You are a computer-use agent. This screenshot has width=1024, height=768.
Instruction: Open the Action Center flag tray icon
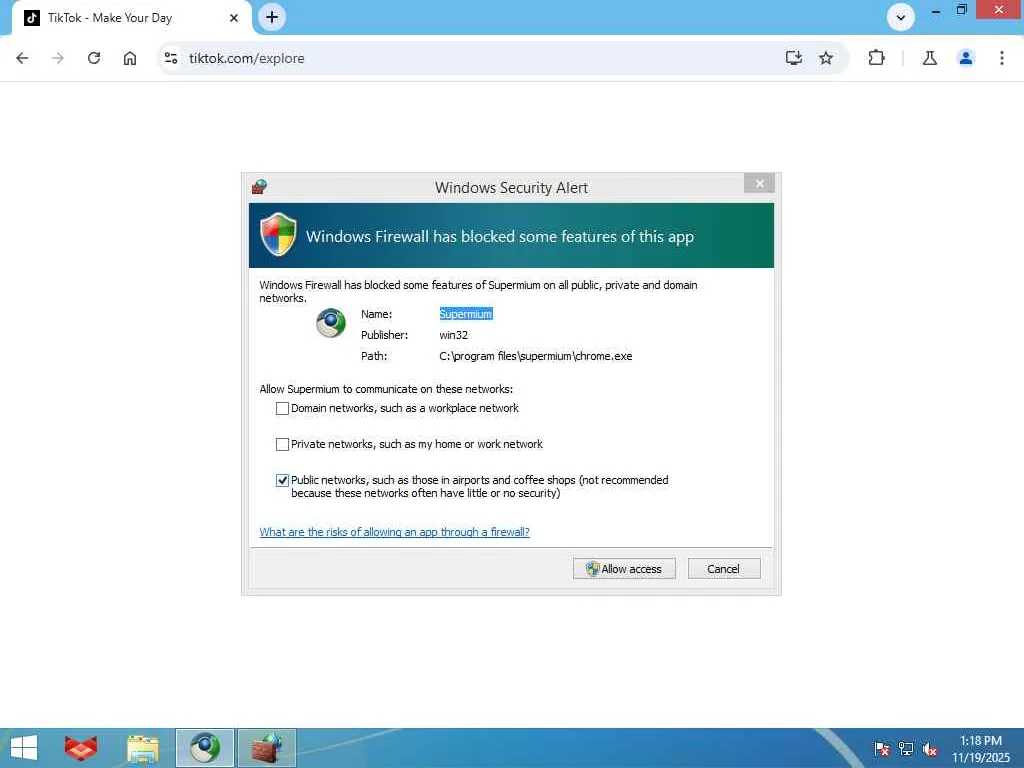[882, 748]
